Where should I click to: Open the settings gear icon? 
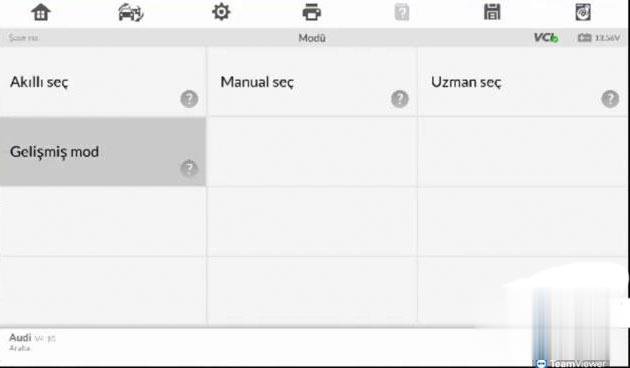coord(221,12)
